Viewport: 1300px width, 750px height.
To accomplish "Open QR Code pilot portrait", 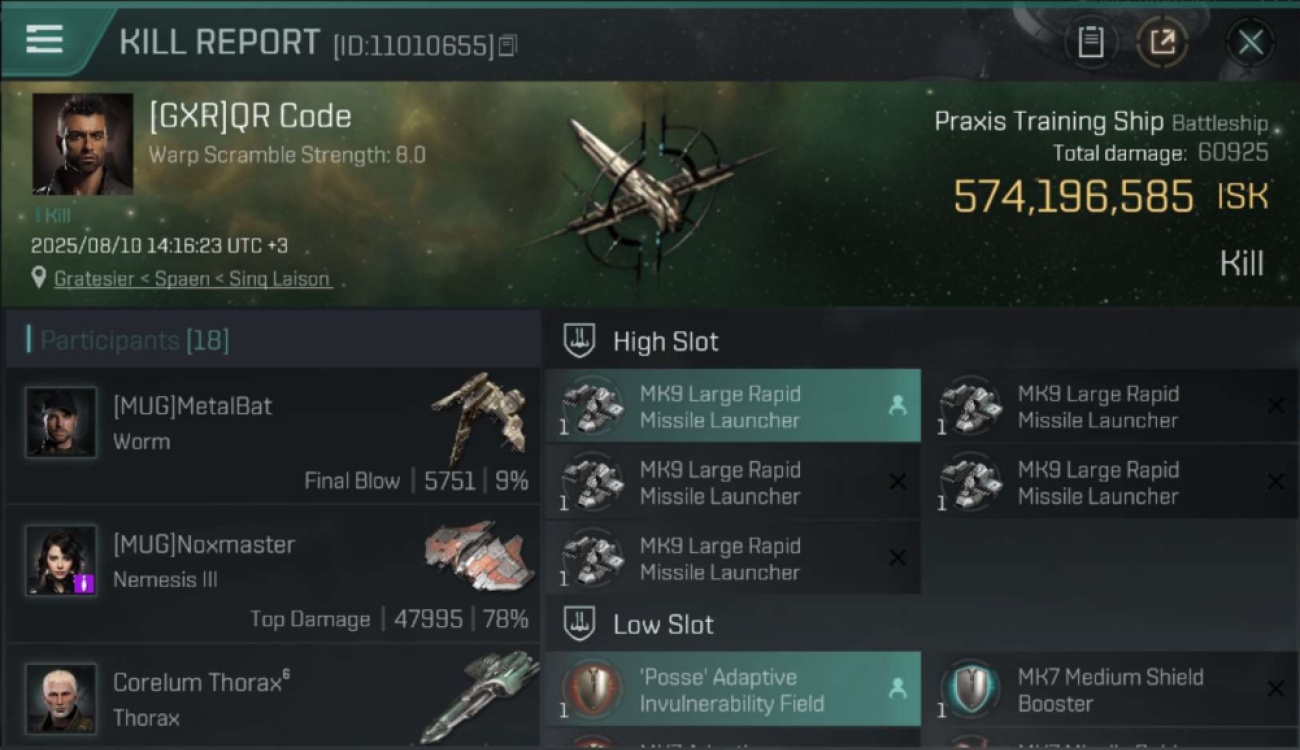I will [x=83, y=144].
